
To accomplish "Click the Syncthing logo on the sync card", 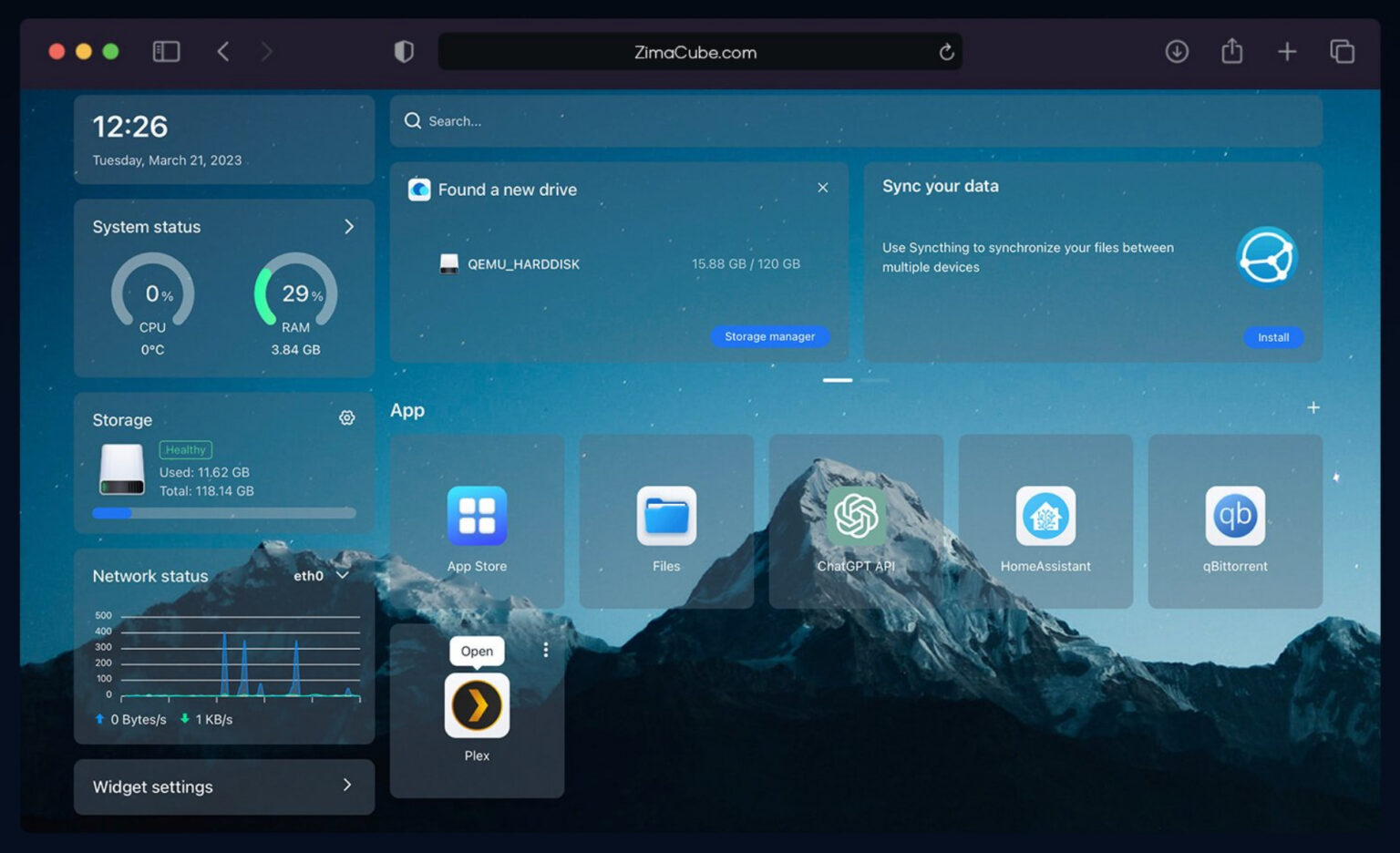I will point(1267,257).
